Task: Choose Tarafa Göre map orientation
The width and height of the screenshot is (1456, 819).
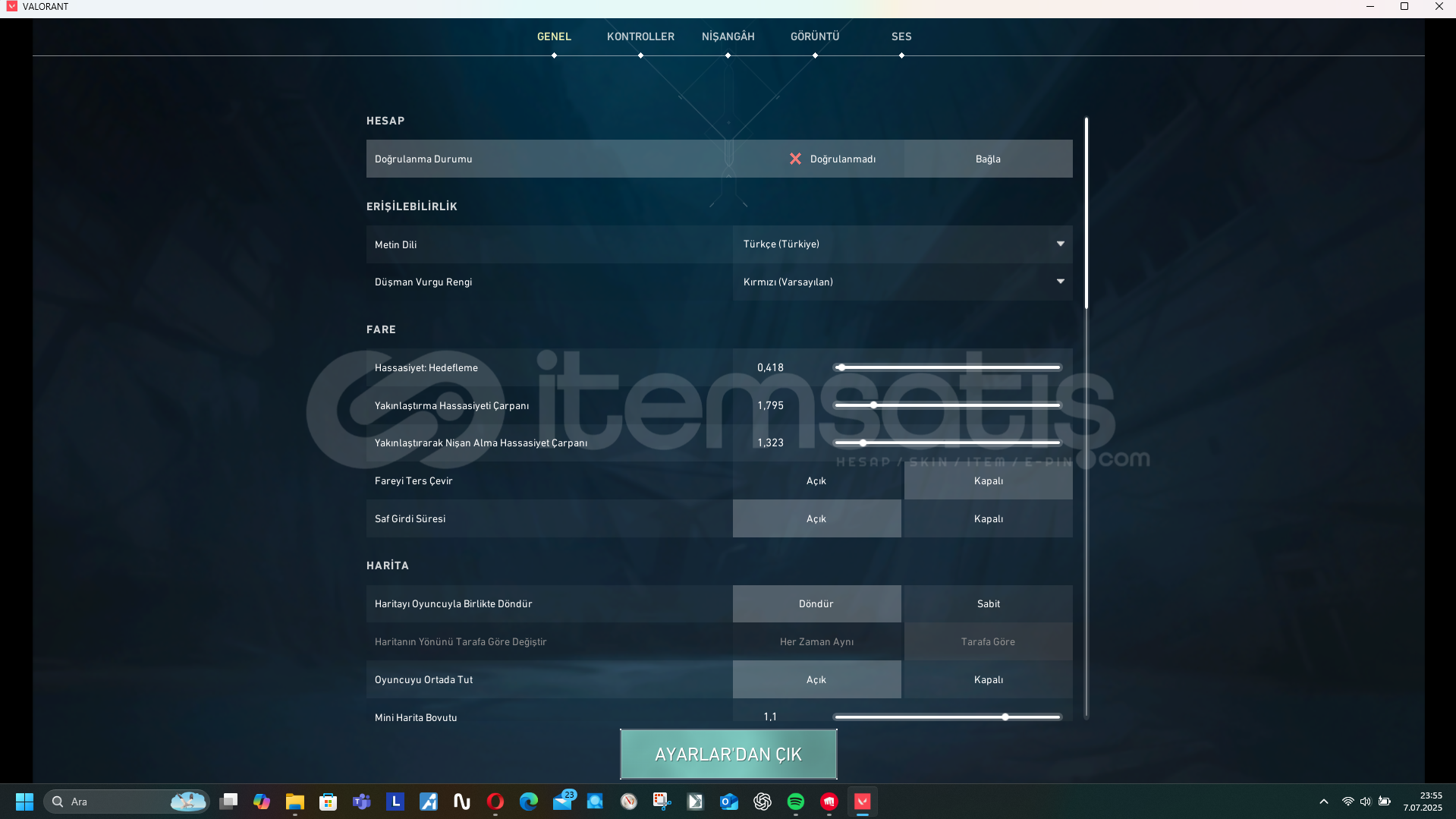Action: (989, 642)
